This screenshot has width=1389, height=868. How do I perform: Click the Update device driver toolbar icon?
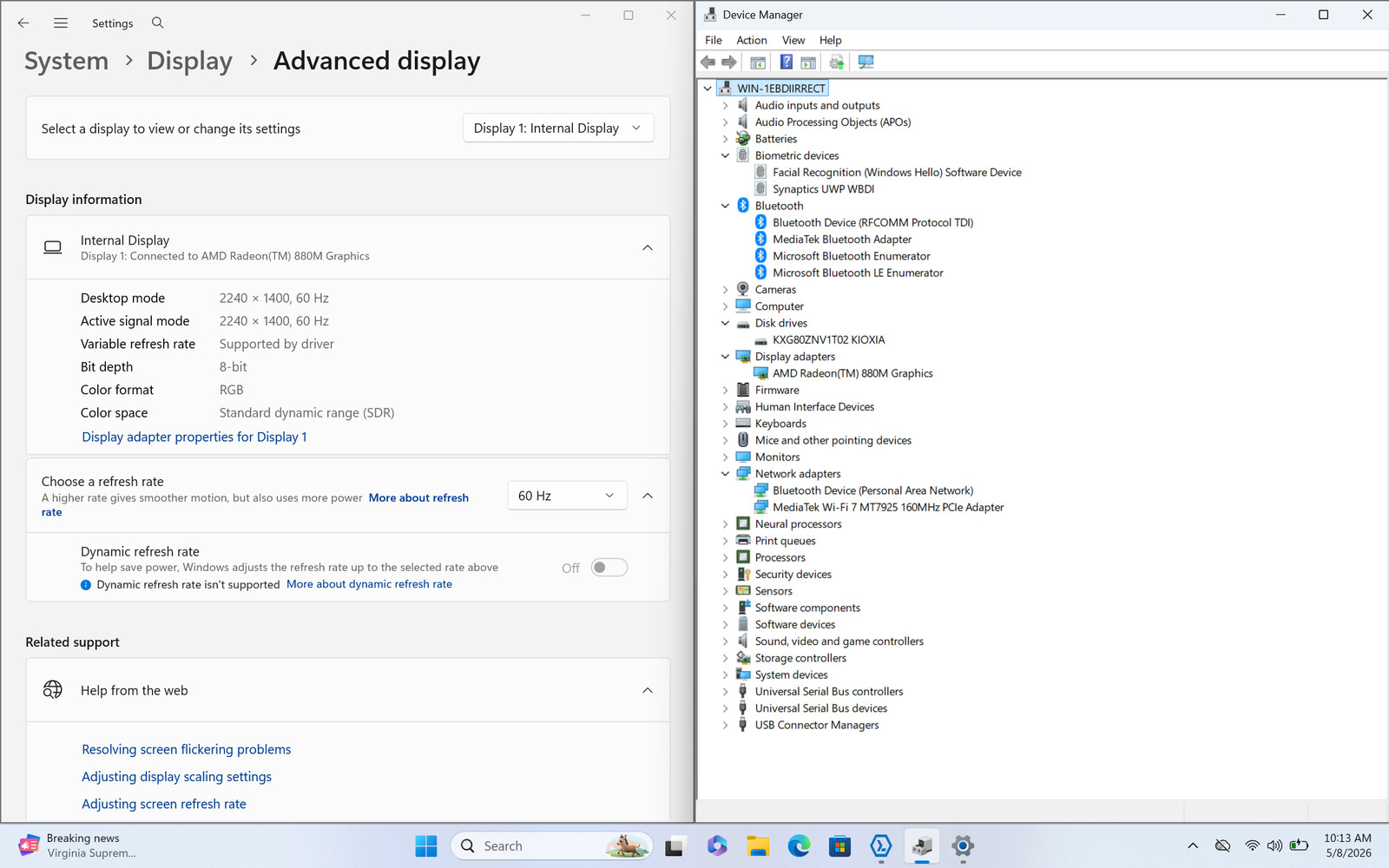[837, 62]
